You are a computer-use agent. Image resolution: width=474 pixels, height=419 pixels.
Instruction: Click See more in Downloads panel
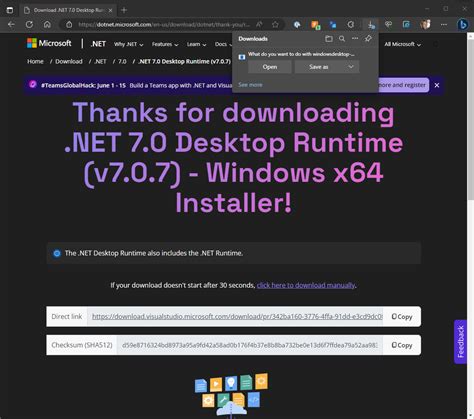250,85
